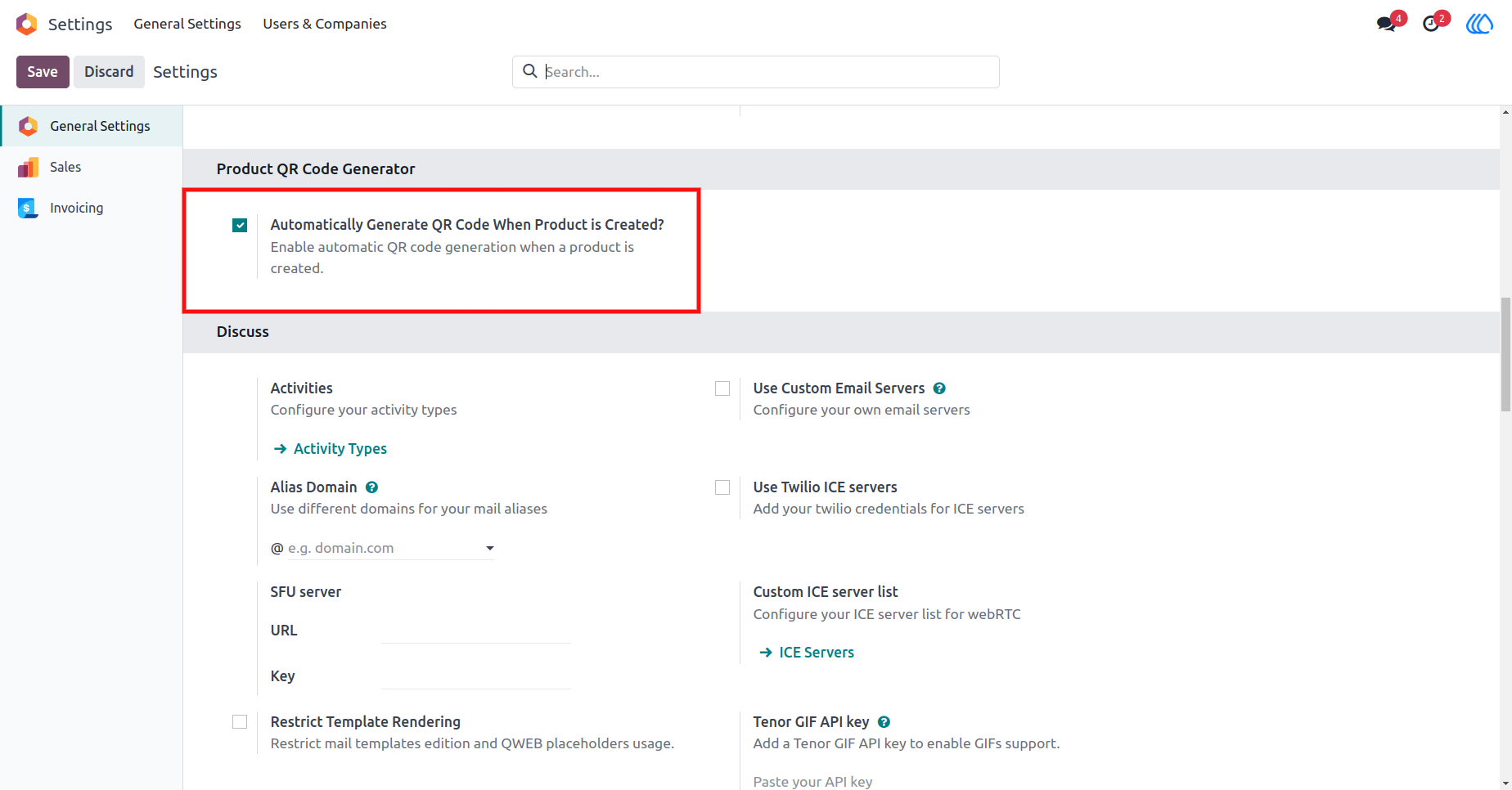Enable Use Custom Email Servers checkbox
Screen dimensions: 1512x790
pos(722,388)
